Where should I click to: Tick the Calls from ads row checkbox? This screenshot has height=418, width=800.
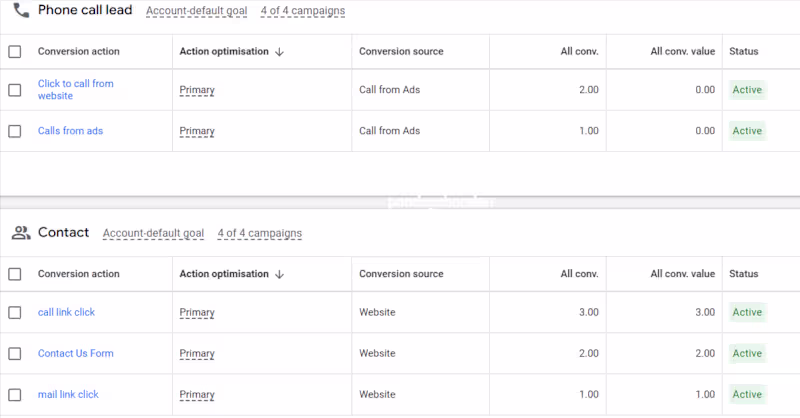click(15, 131)
